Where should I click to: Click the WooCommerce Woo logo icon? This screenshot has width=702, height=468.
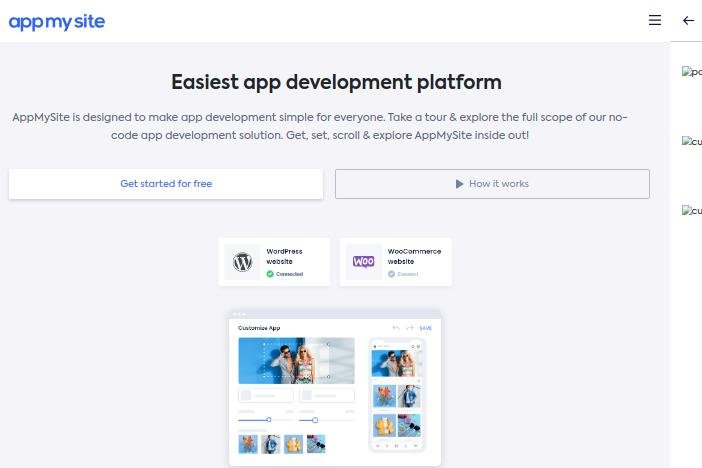point(364,262)
